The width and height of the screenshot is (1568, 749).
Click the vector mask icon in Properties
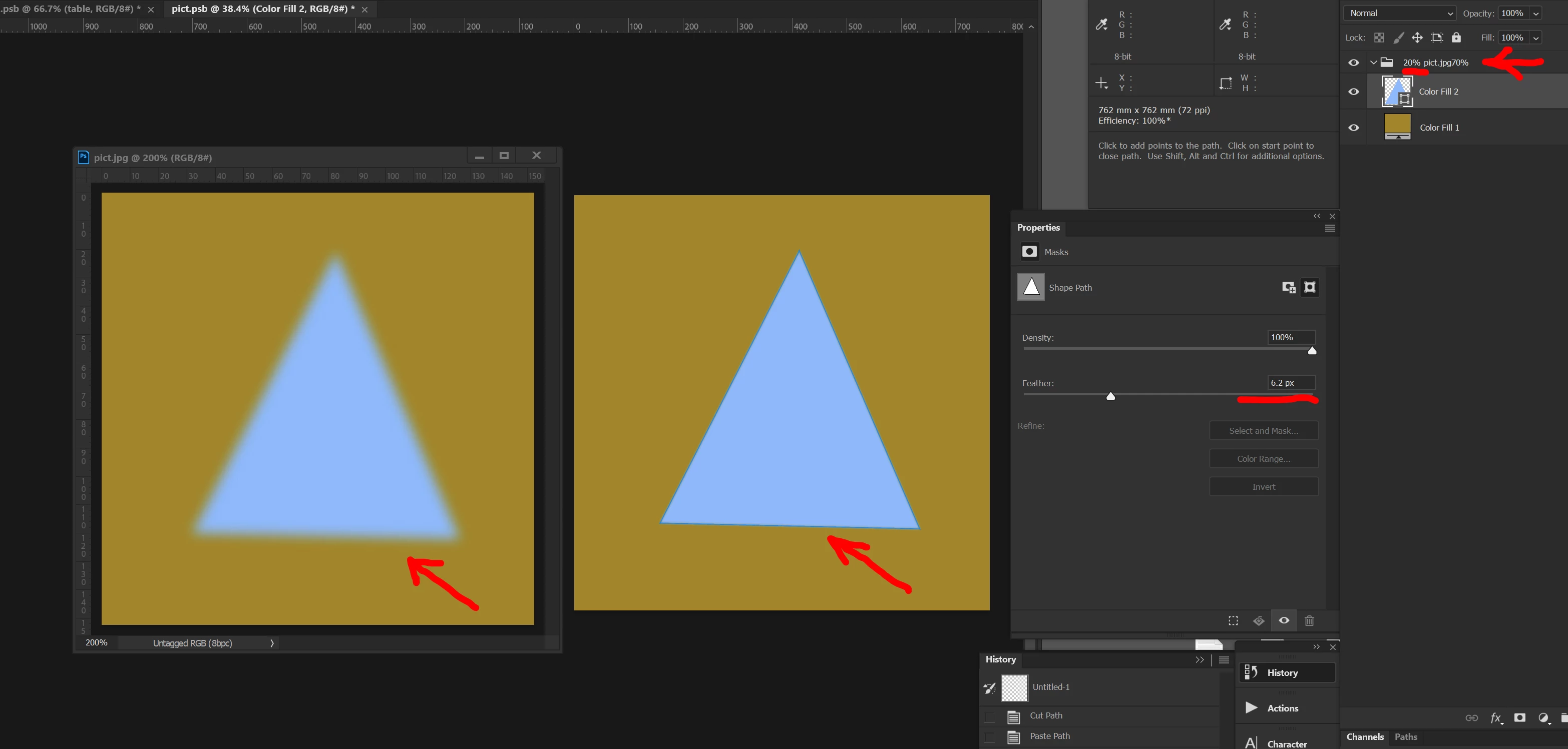point(1310,287)
